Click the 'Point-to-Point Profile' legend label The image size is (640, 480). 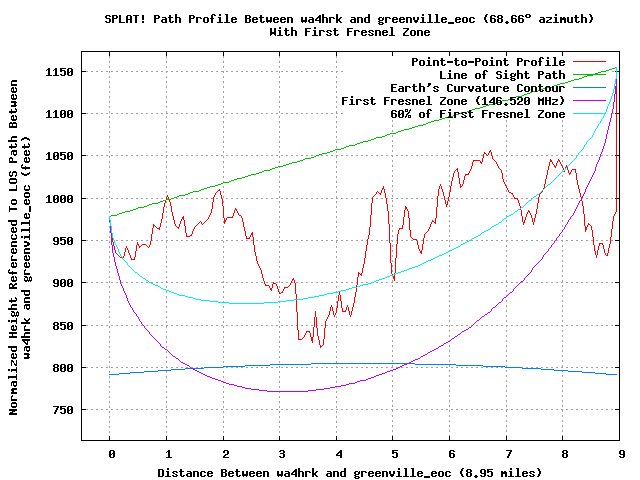[x=488, y=62]
